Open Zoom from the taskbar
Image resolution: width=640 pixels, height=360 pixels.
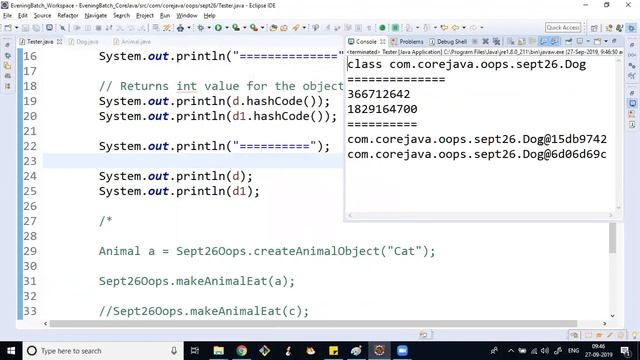(x=402, y=351)
